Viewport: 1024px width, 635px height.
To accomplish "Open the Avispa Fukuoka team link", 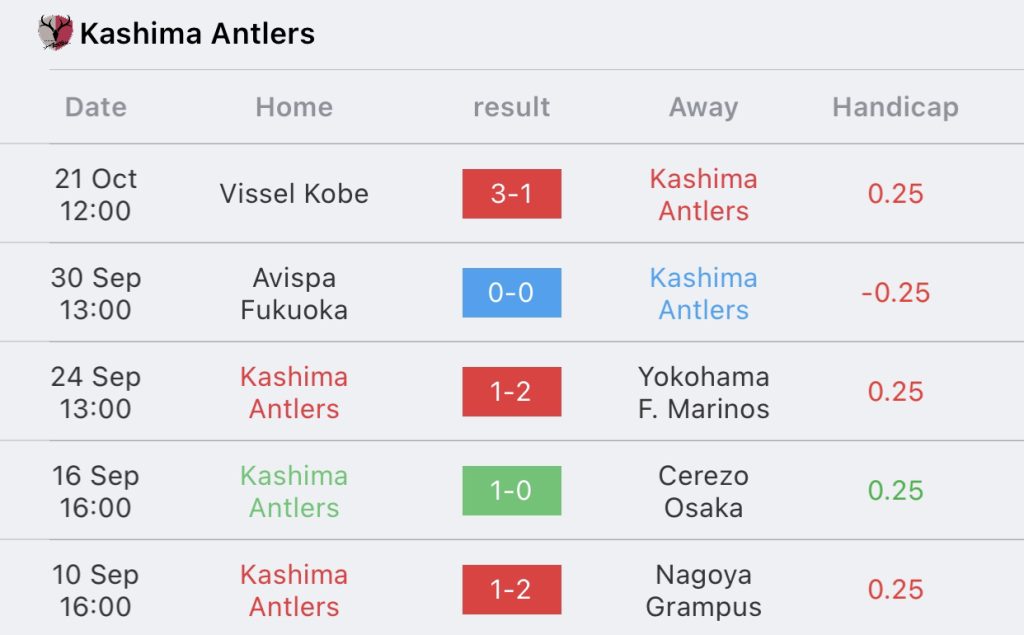I will [294, 293].
